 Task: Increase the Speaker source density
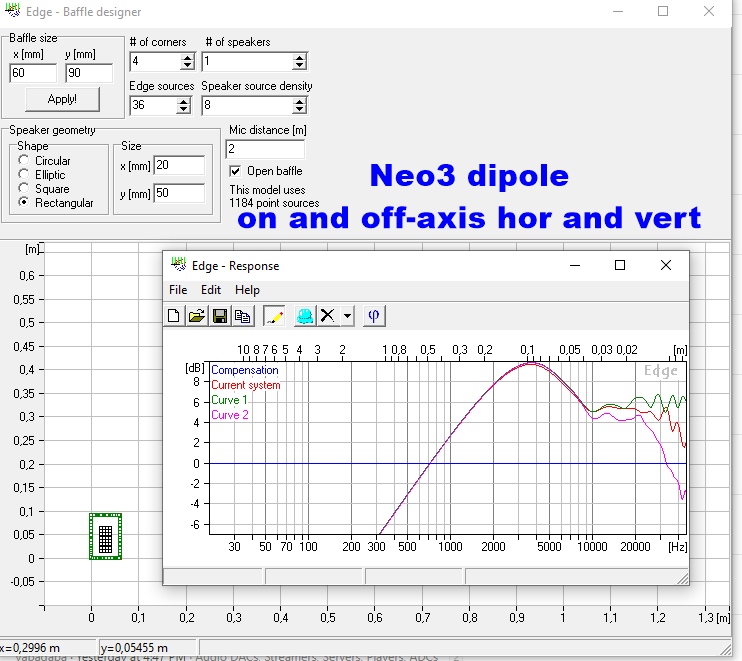[299, 101]
